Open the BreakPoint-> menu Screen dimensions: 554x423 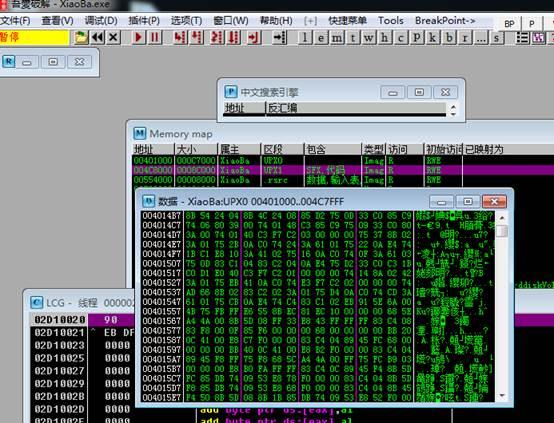445,20
